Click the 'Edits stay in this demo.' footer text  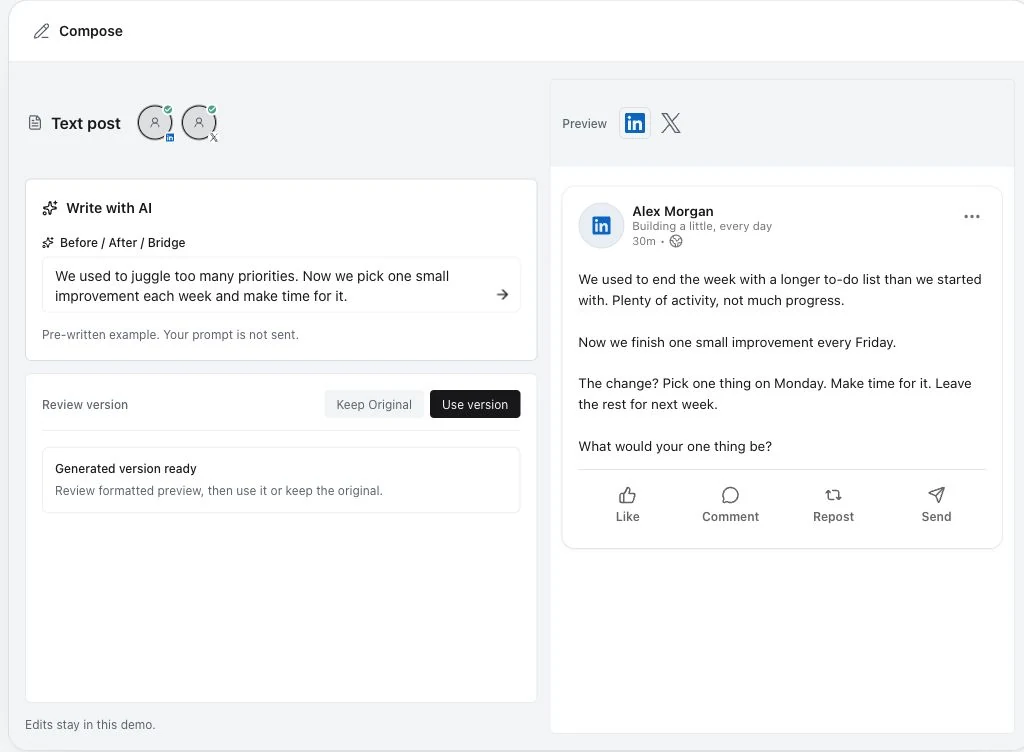pyautogui.click(x=90, y=725)
